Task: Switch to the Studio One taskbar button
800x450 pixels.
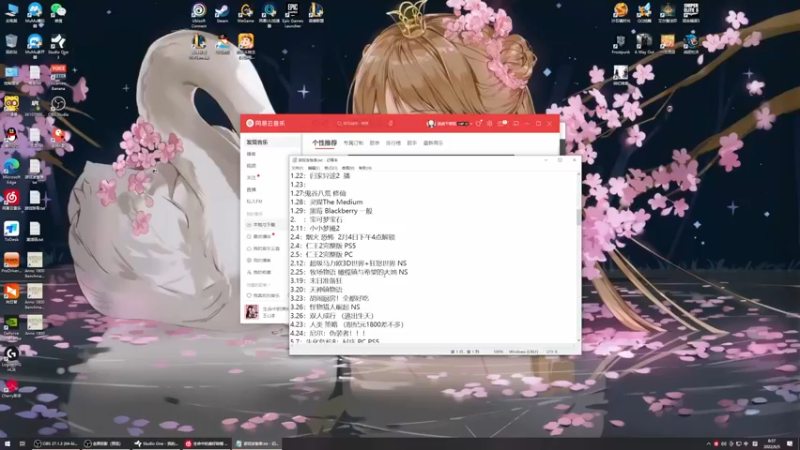Action: [156, 444]
